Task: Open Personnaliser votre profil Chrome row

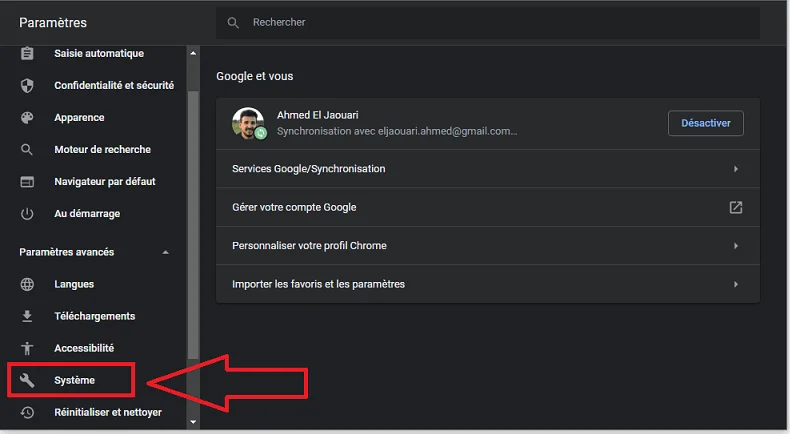Action: (x=488, y=246)
